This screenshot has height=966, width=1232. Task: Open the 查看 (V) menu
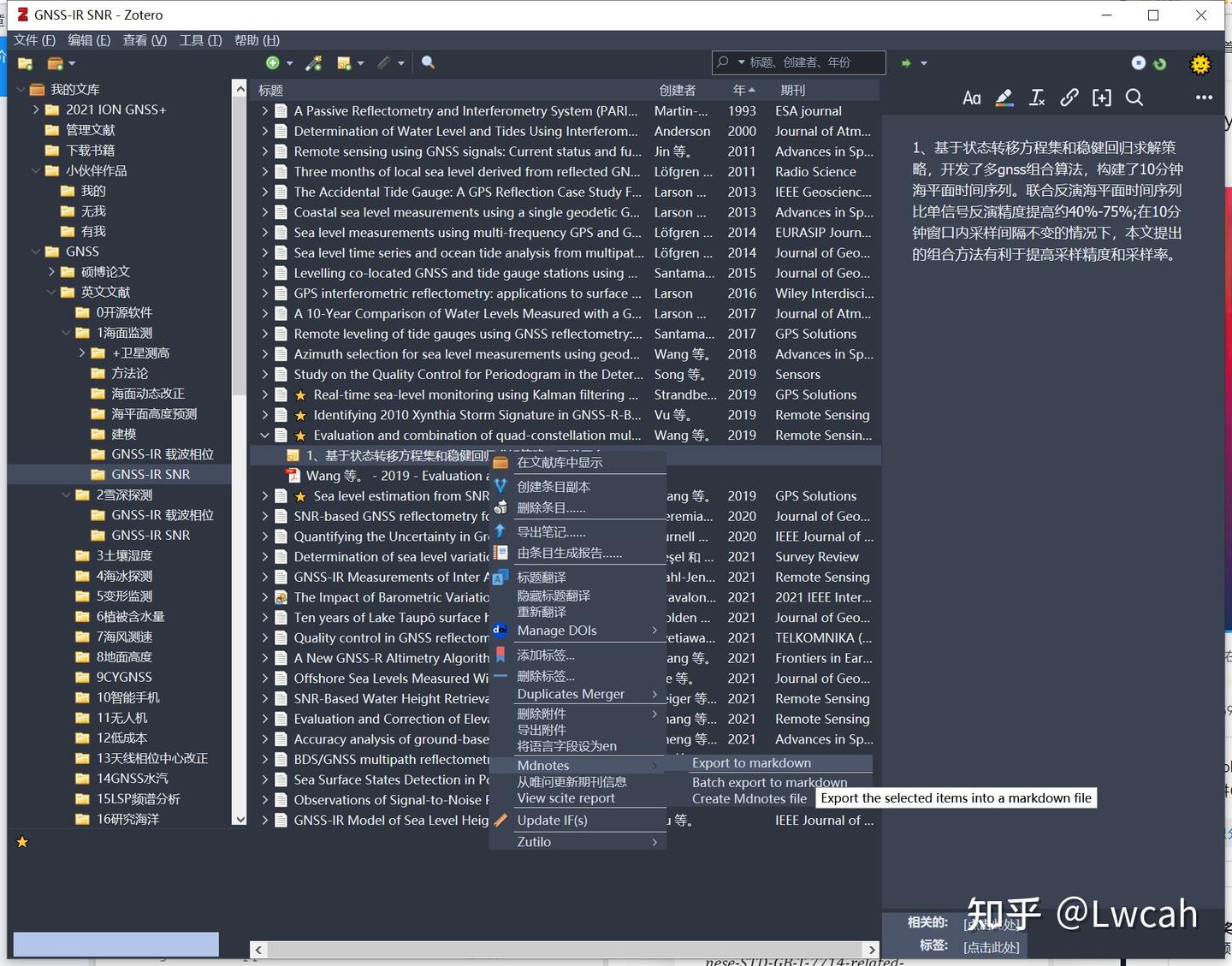[x=145, y=40]
